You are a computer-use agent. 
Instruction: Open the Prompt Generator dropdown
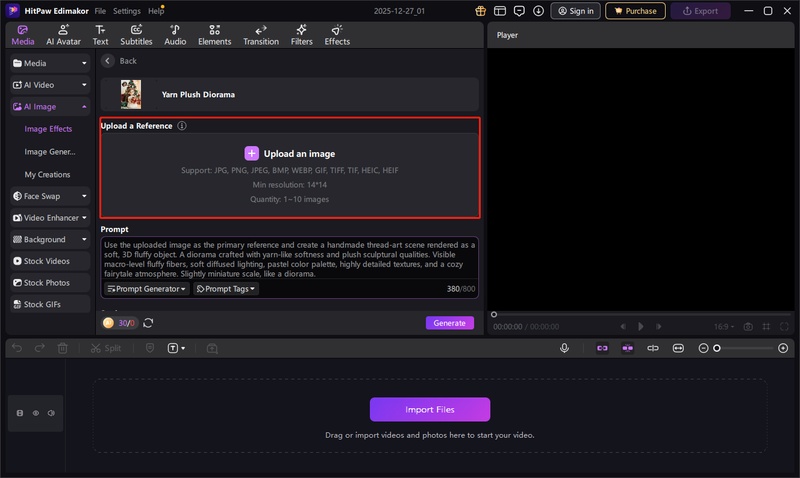(146, 289)
